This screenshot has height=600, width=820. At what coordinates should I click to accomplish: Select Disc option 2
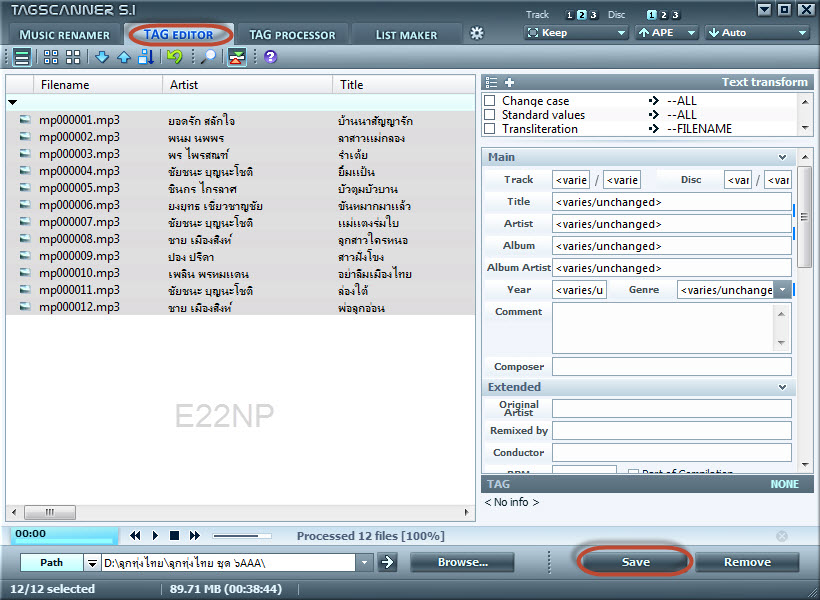pos(664,15)
